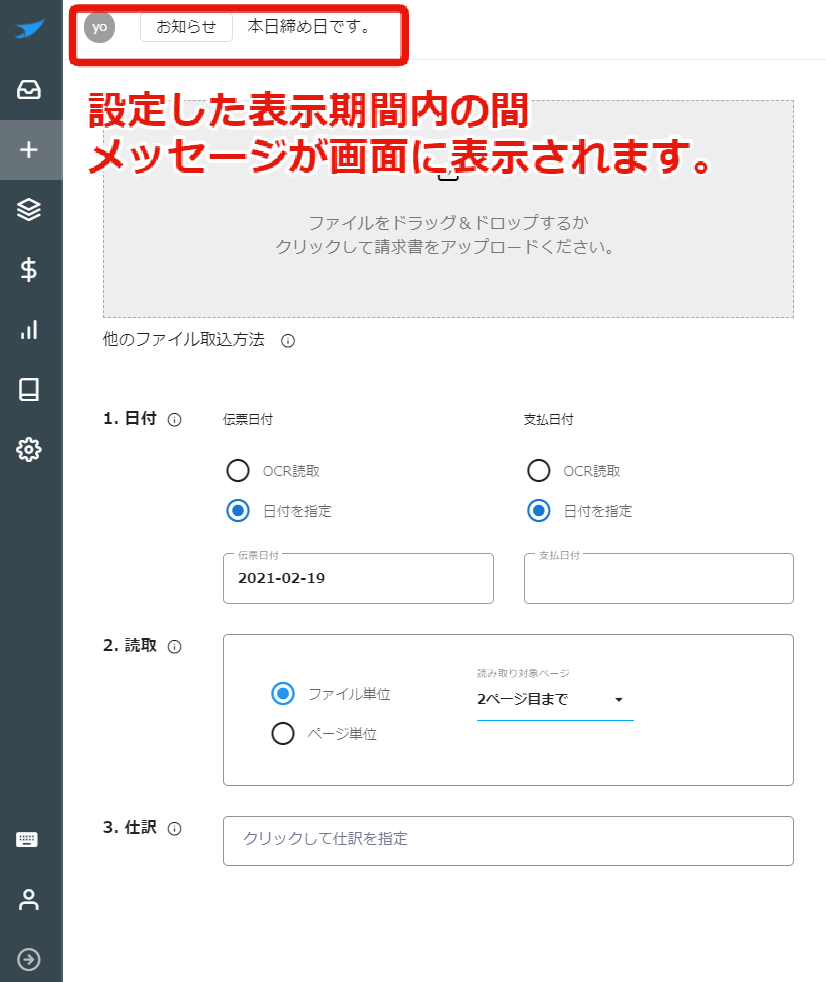Click 他のファイル取込方法 link
This screenshot has width=826, height=982.
pos(183,339)
